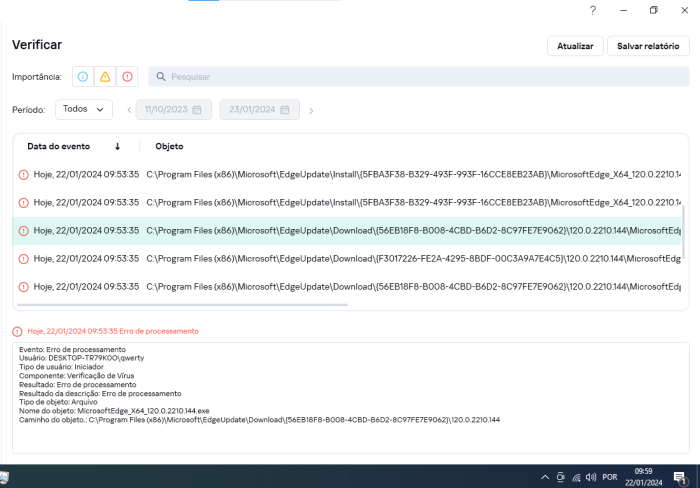Open calendar icon for start date 11/10/2023
The width and height of the screenshot is (700, 488).
point(197,110)
